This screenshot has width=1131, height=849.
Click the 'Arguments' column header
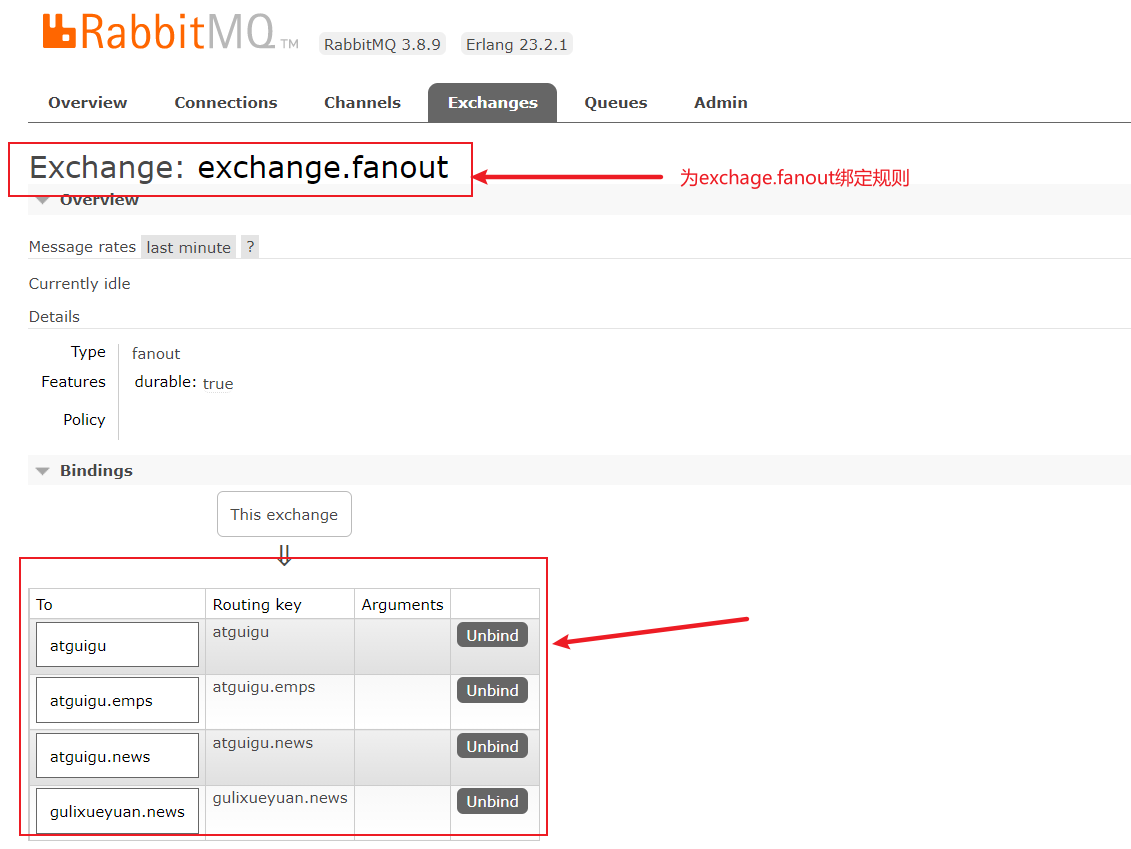pyautogui.click(x=402, y=604)
